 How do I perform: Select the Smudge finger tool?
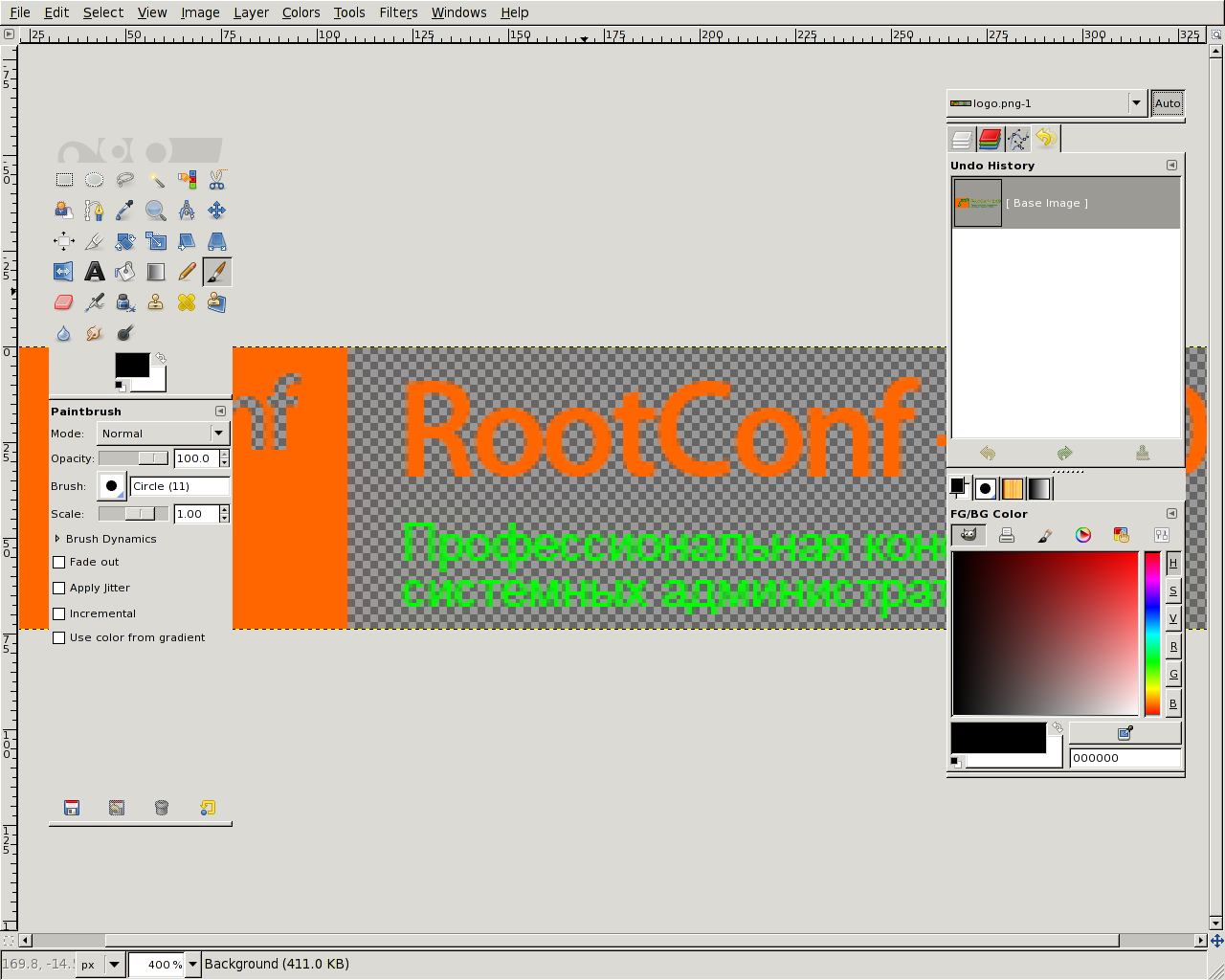95,333
